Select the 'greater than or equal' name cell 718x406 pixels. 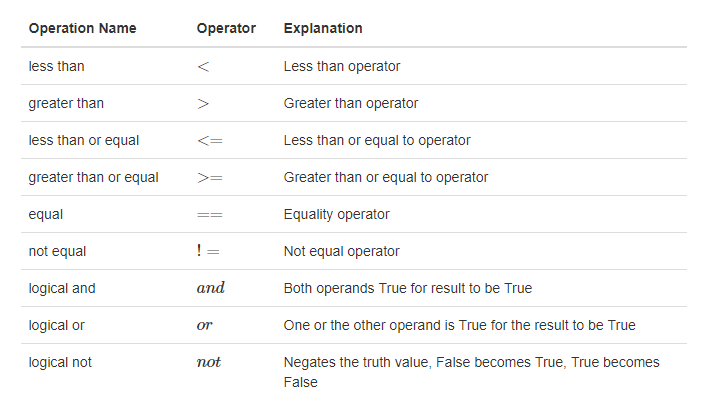(x=93, y=177)
